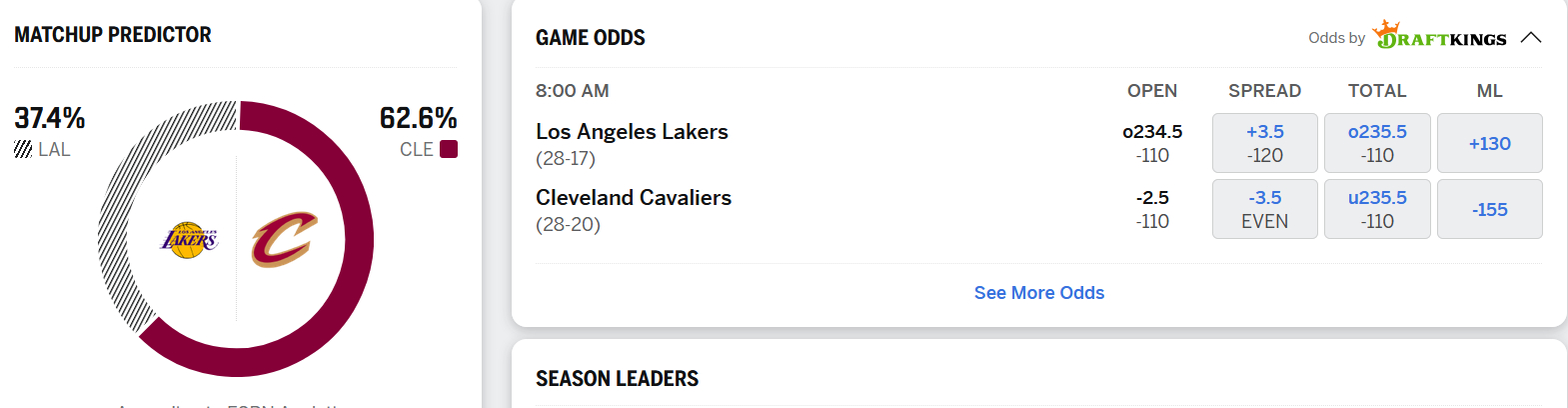
Task: Choose the under 235.5 total bet
Action: (1376, 209)
